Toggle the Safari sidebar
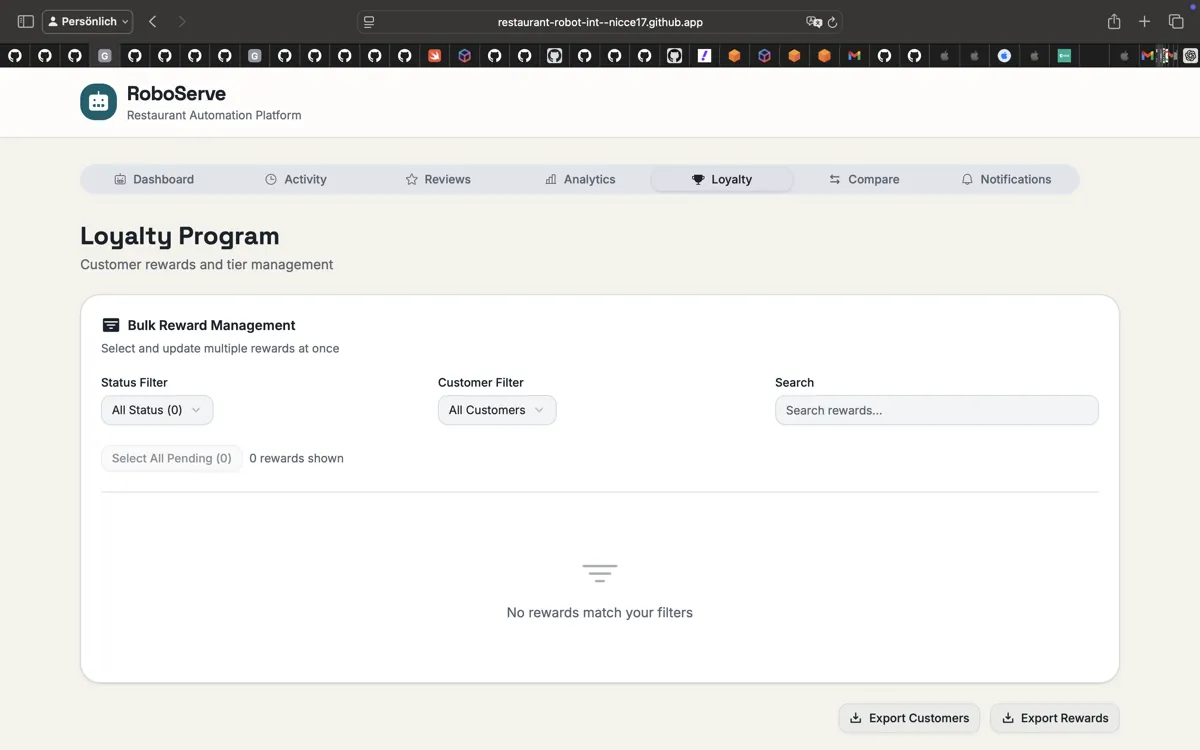 (26, 21)
